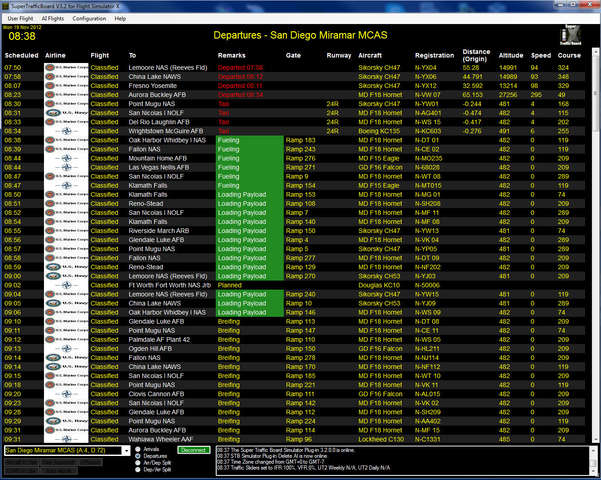Click the Air Force logo on the Wahiawa Wheeler AAF row

tap(66, 439)
